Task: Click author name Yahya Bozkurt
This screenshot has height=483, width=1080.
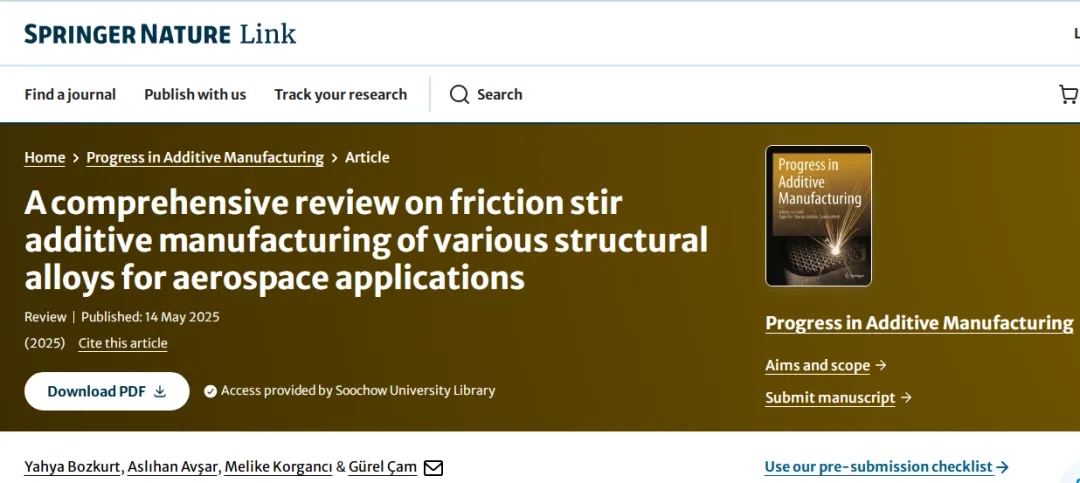Action: point(73,467)
